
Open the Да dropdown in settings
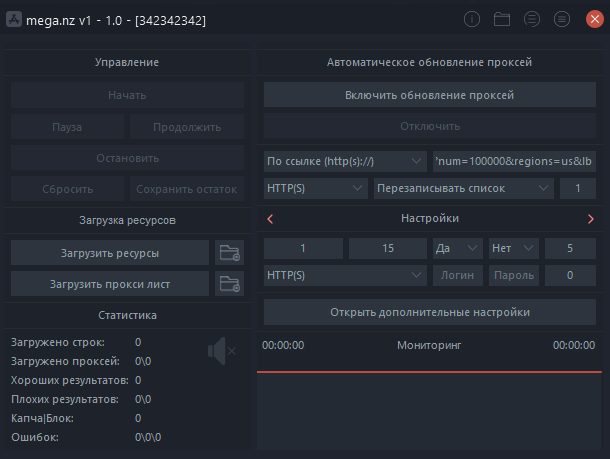[x=458, y=247]
